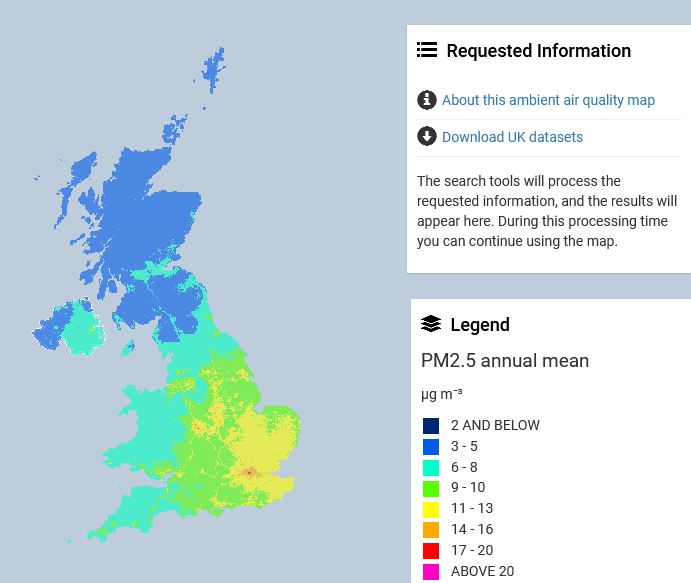Open the Download UK datasets link
This screenshot has width=691, height=583.
(x=512, y=137)
